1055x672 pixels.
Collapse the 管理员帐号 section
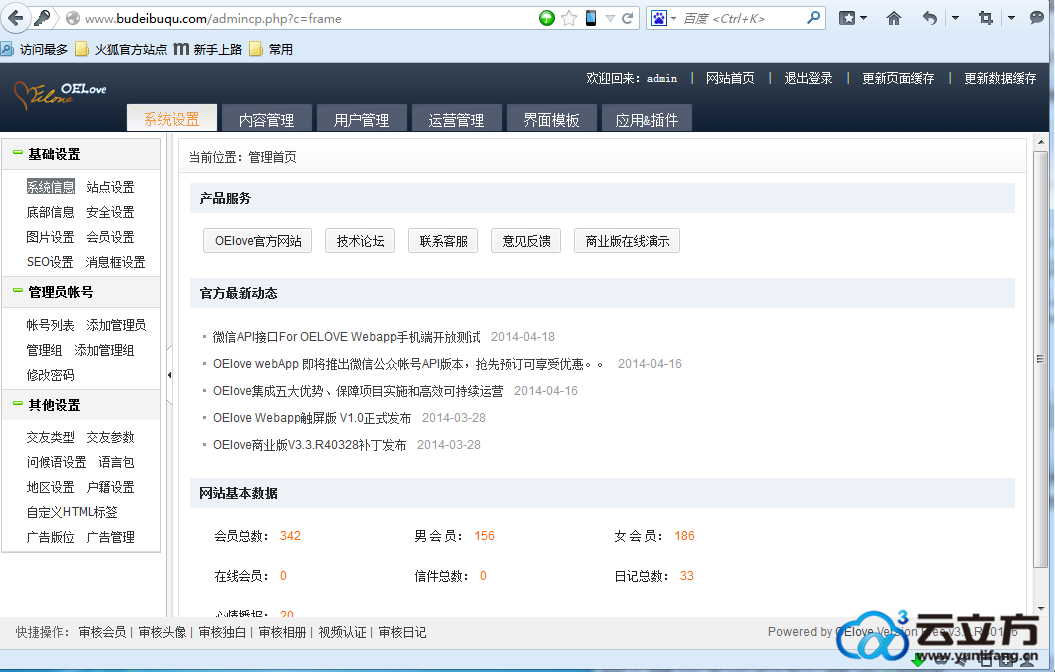18,291
